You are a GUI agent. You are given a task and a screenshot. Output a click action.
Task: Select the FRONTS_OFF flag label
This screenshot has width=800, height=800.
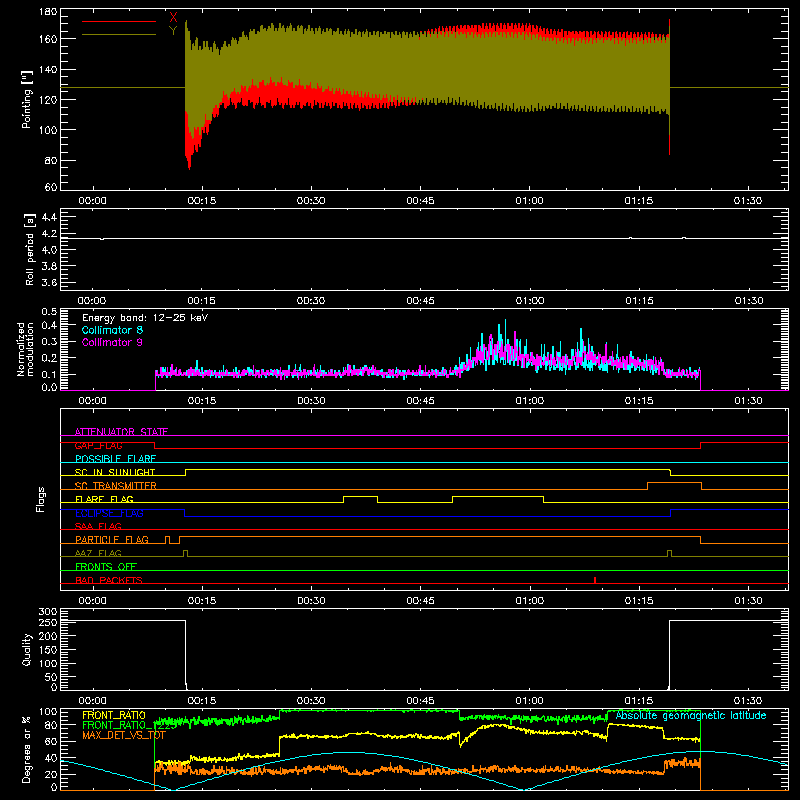tap(106, 566)
